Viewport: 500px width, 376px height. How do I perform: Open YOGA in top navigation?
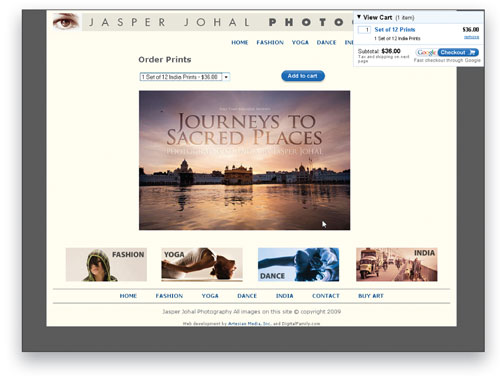[300, 42]
